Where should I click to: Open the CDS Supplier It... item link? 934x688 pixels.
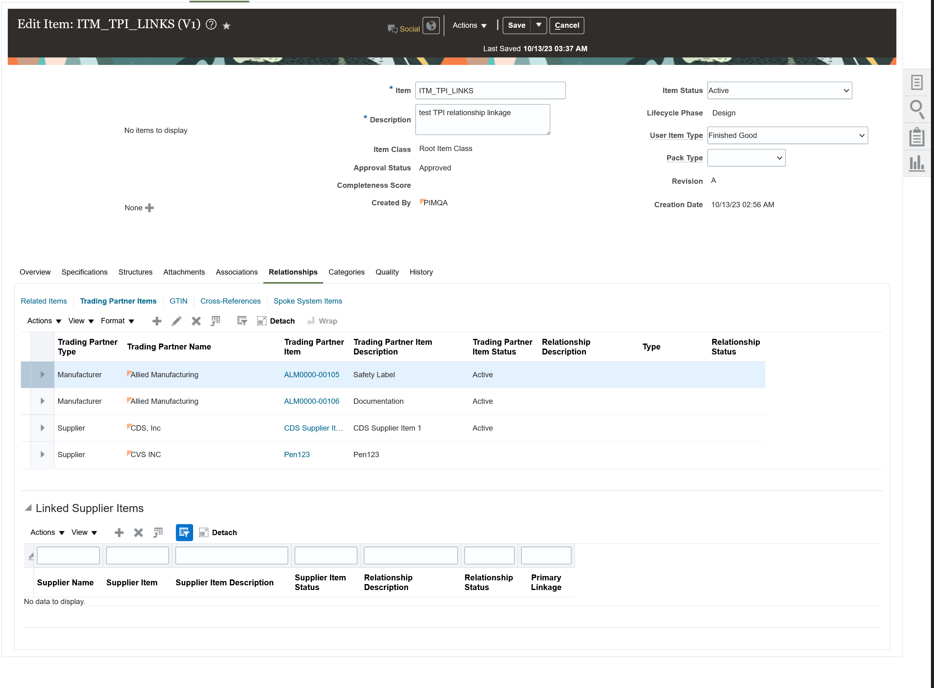(x=313, y=428)
